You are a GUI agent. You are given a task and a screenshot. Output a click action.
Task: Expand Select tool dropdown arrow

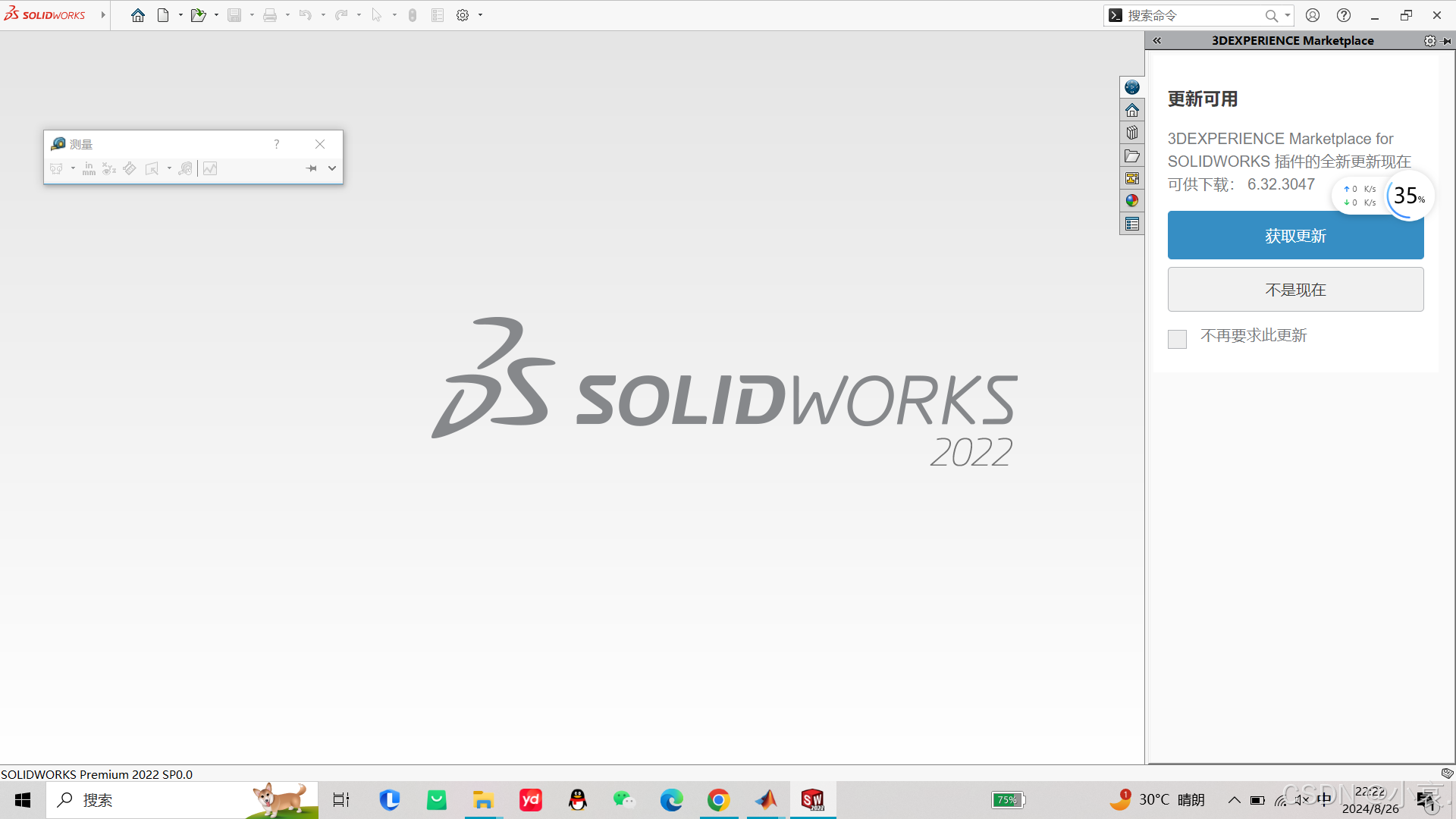(394, 15)
